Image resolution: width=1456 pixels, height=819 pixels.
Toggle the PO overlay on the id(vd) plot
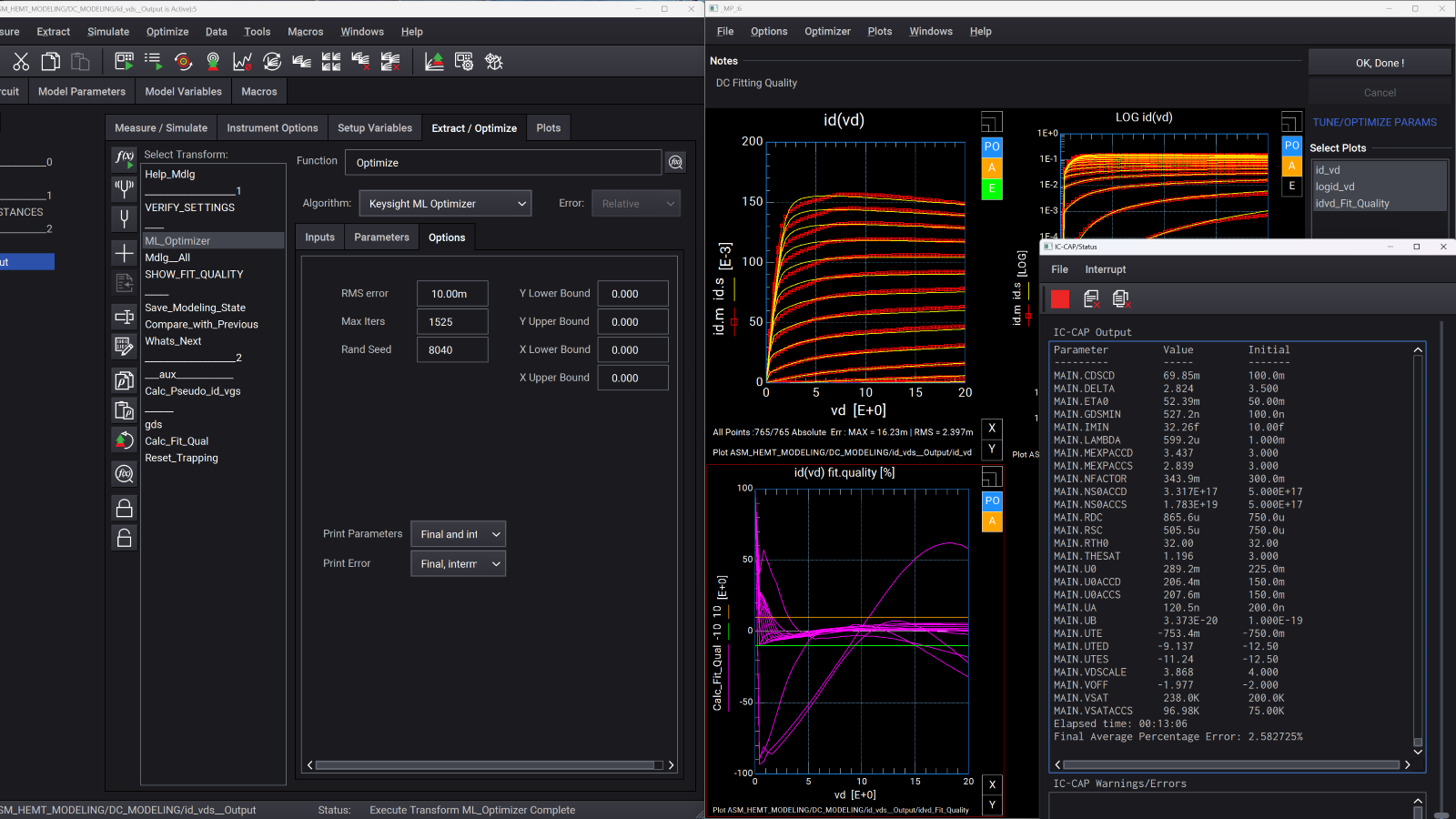point(992,147)
